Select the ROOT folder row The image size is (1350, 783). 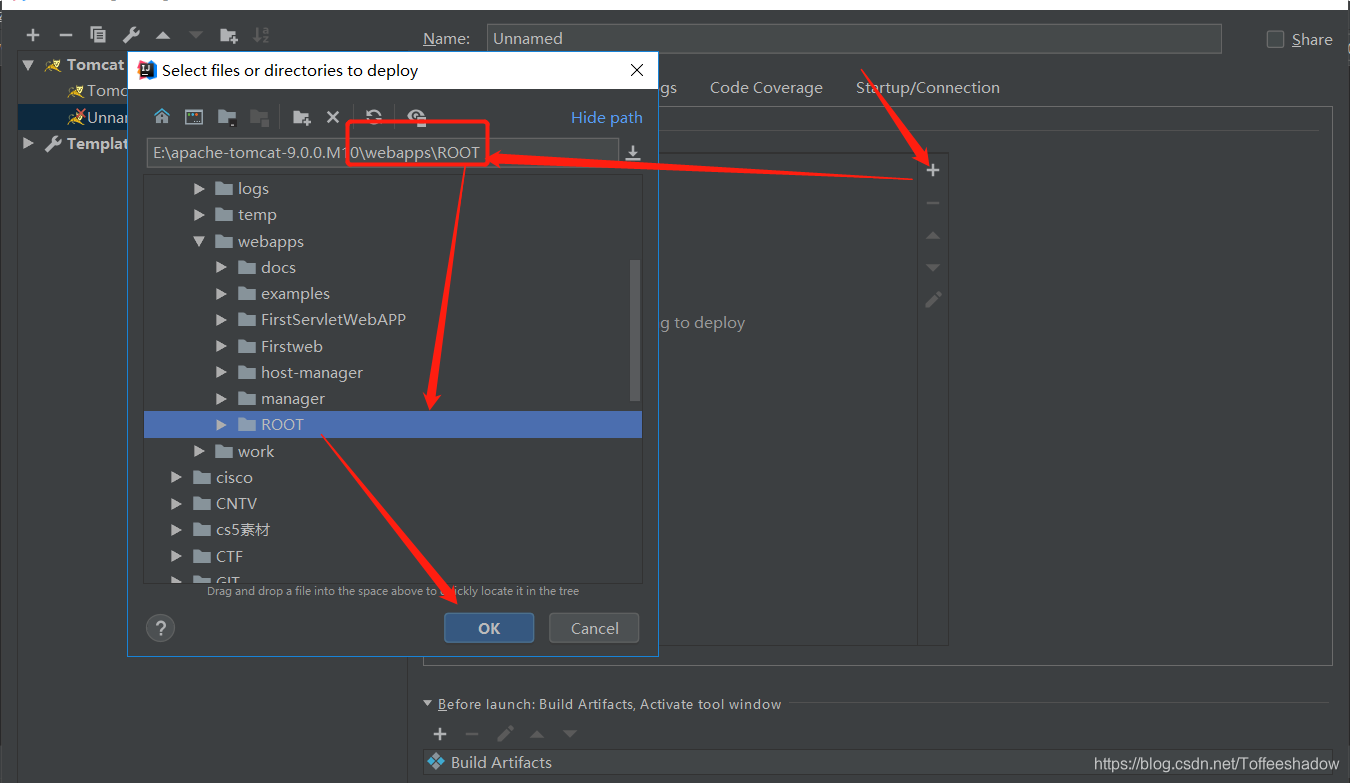pyautogui.click(x=393, y=425)
